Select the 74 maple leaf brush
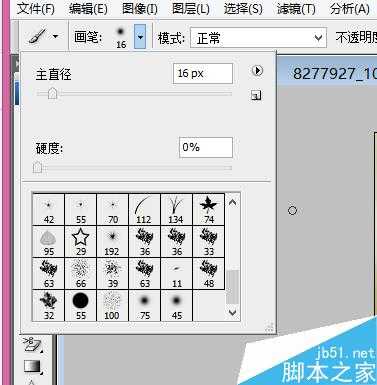Screen dimensions: 377x385 [x=209, y=210]
